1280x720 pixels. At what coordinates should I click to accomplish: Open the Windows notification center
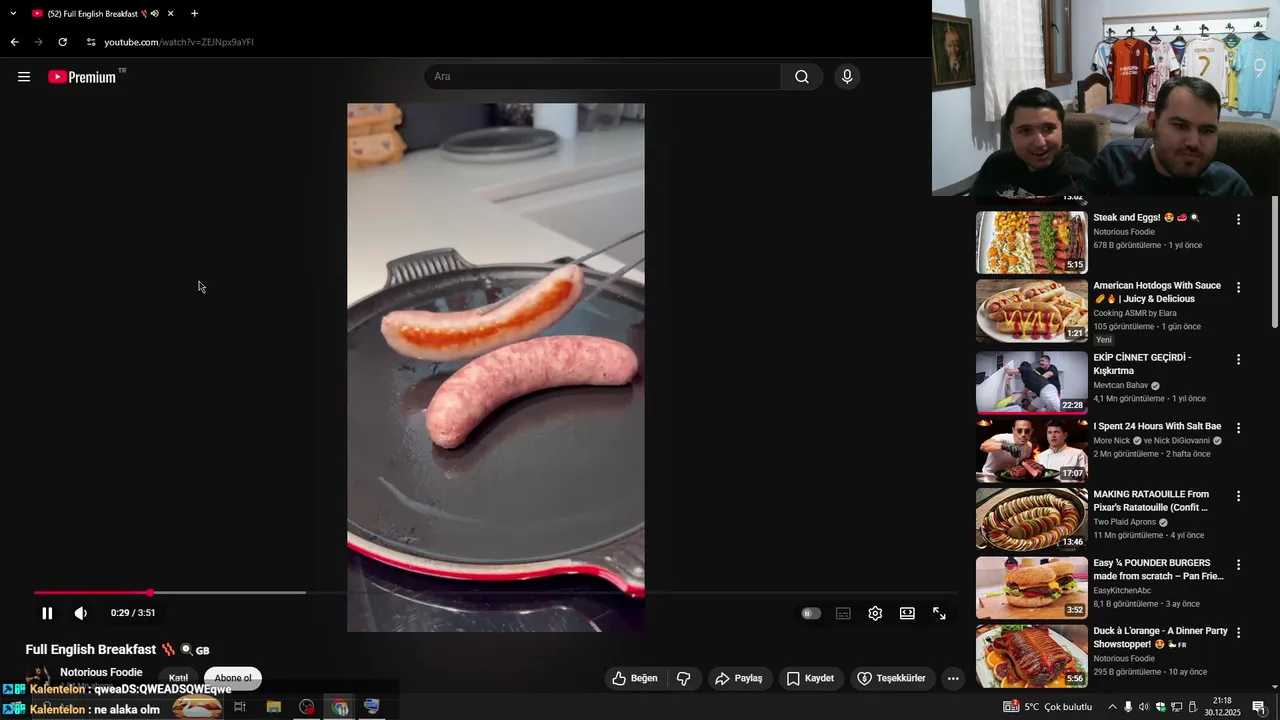click(1259, 707)
